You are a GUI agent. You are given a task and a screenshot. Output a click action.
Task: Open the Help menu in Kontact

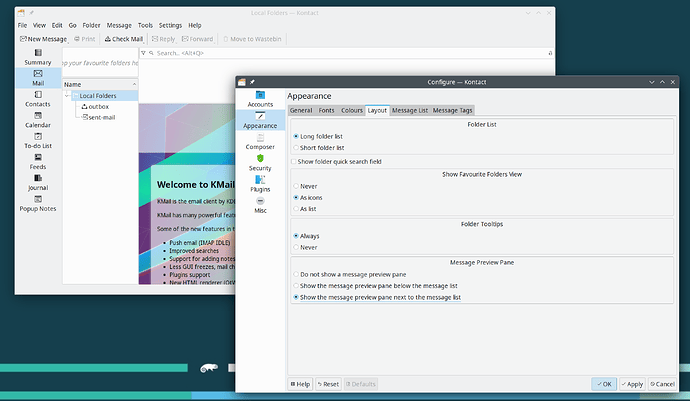click(195, 26)
